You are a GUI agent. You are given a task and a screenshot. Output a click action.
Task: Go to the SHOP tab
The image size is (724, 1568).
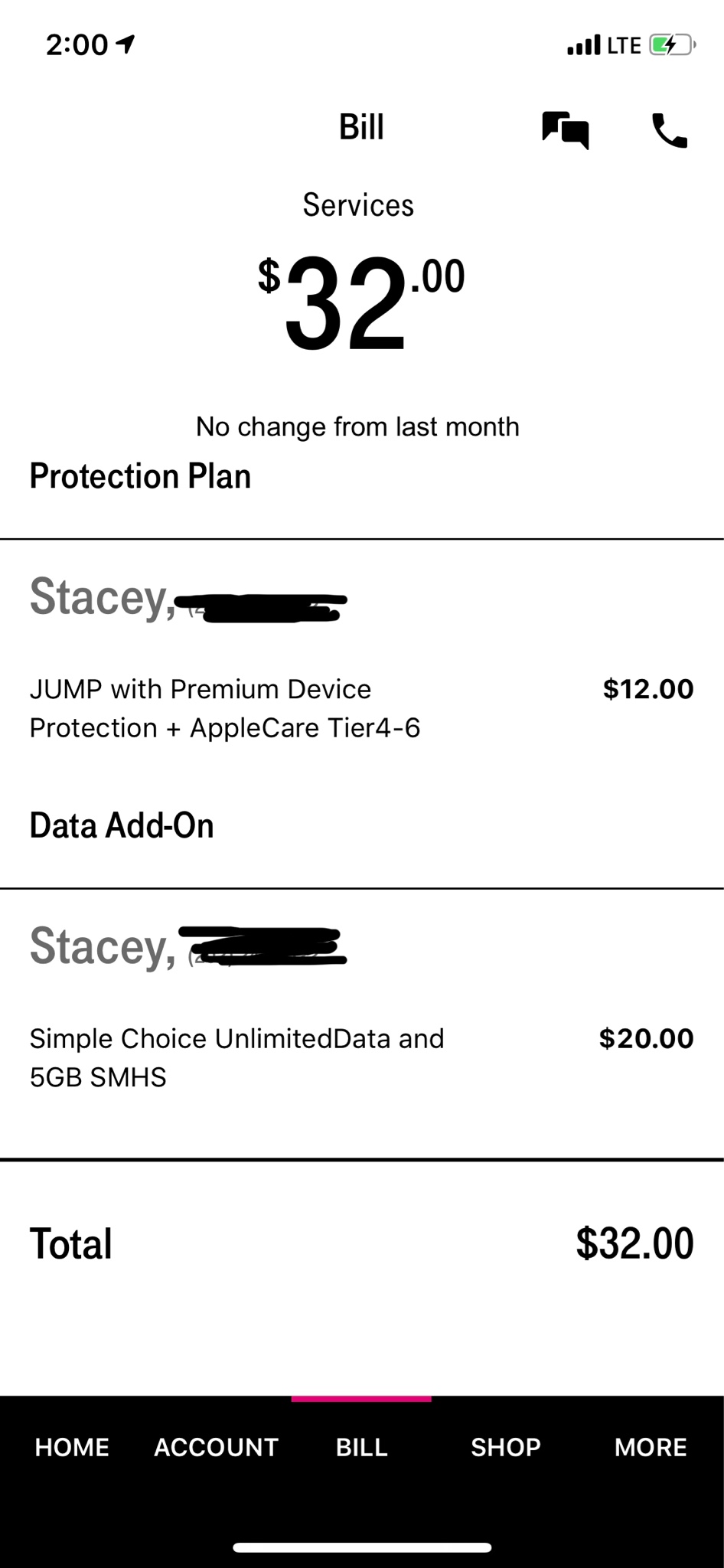pos(506,1447)
